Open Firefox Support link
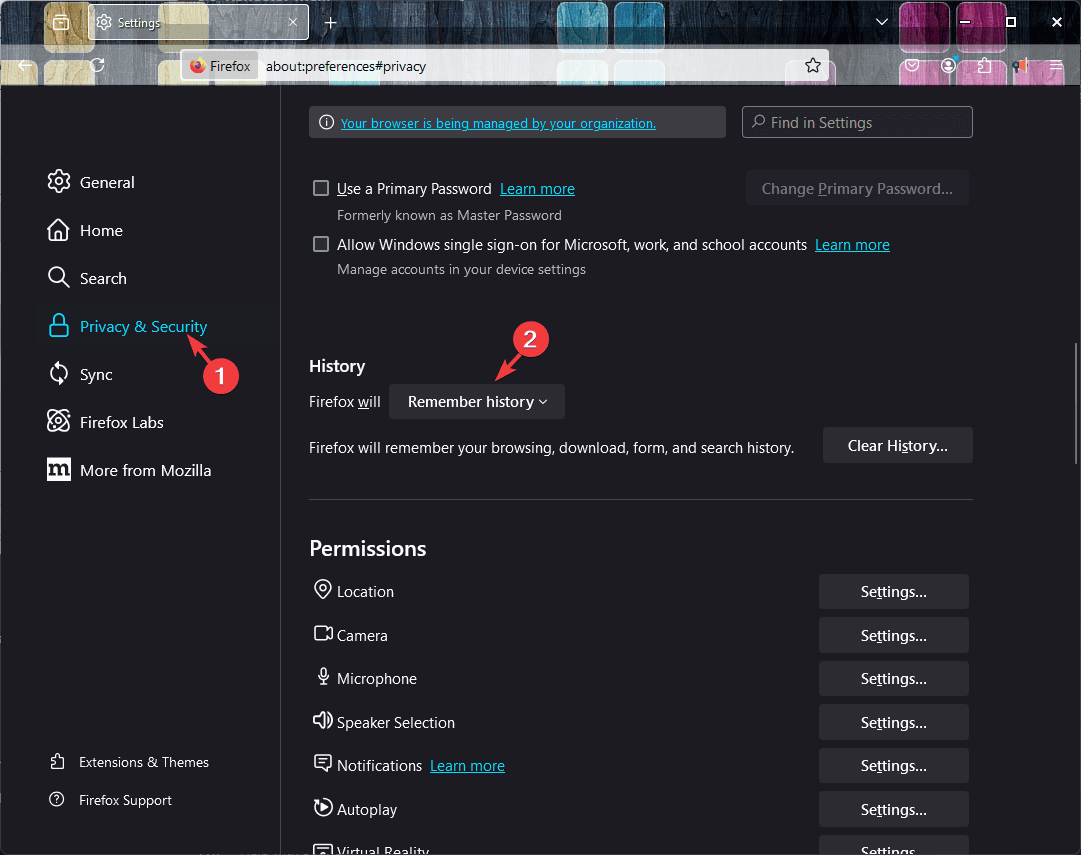Screen dimensions: 1081x855 [125, 800]
